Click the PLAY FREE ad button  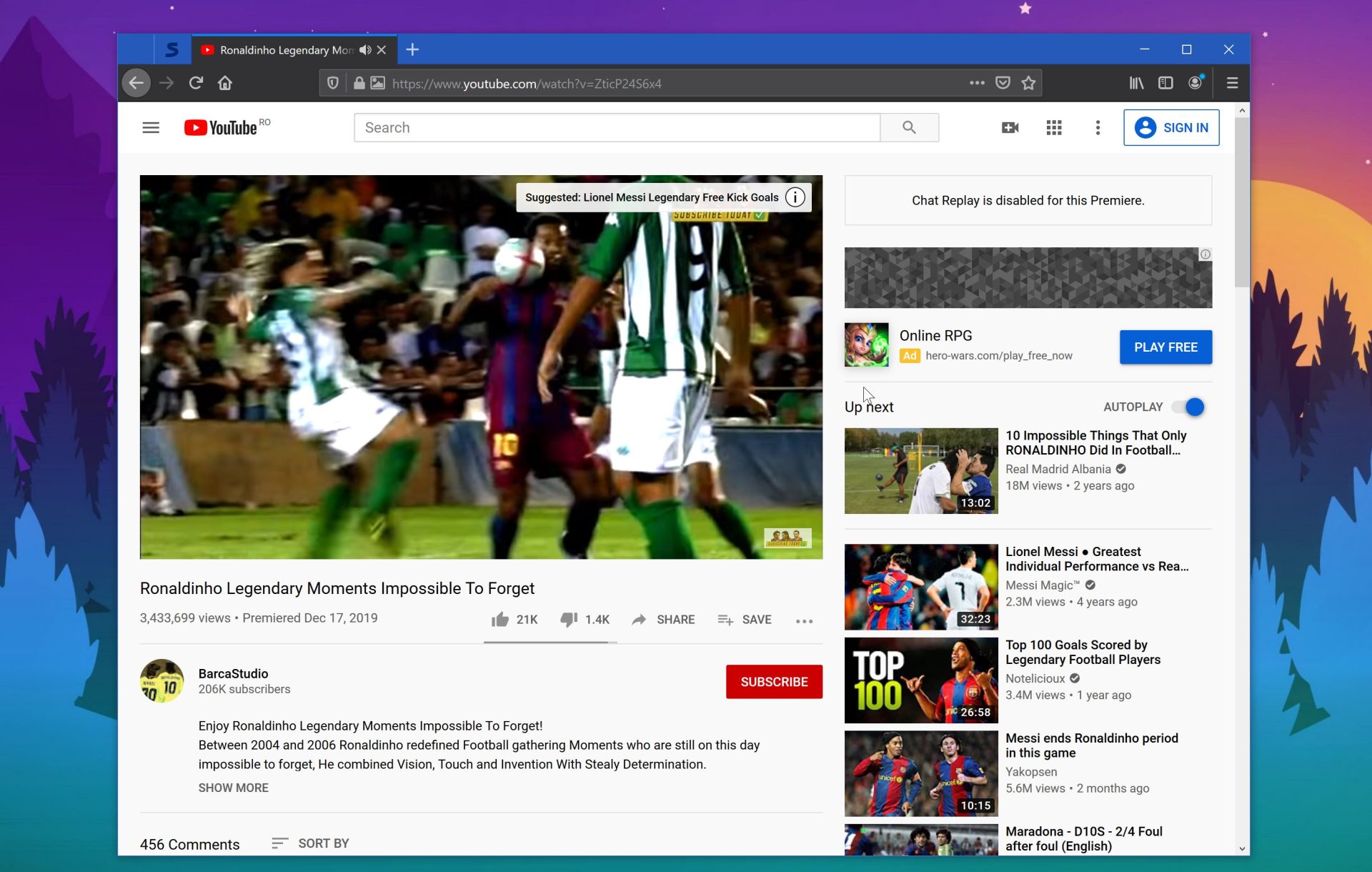[1165, 347]
